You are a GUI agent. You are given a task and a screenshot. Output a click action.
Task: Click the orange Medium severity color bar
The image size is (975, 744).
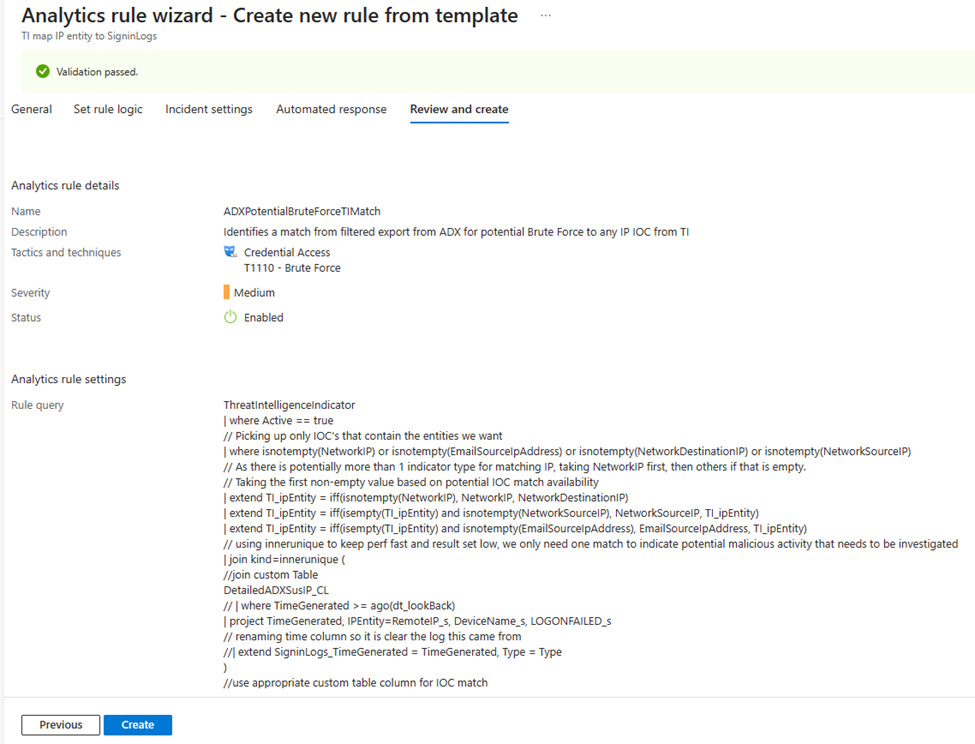click(x=226, y=292)
